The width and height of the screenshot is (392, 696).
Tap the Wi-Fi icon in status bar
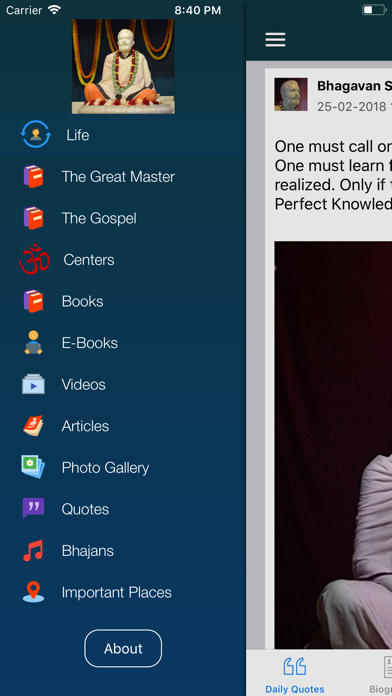(x=54, y=10)
